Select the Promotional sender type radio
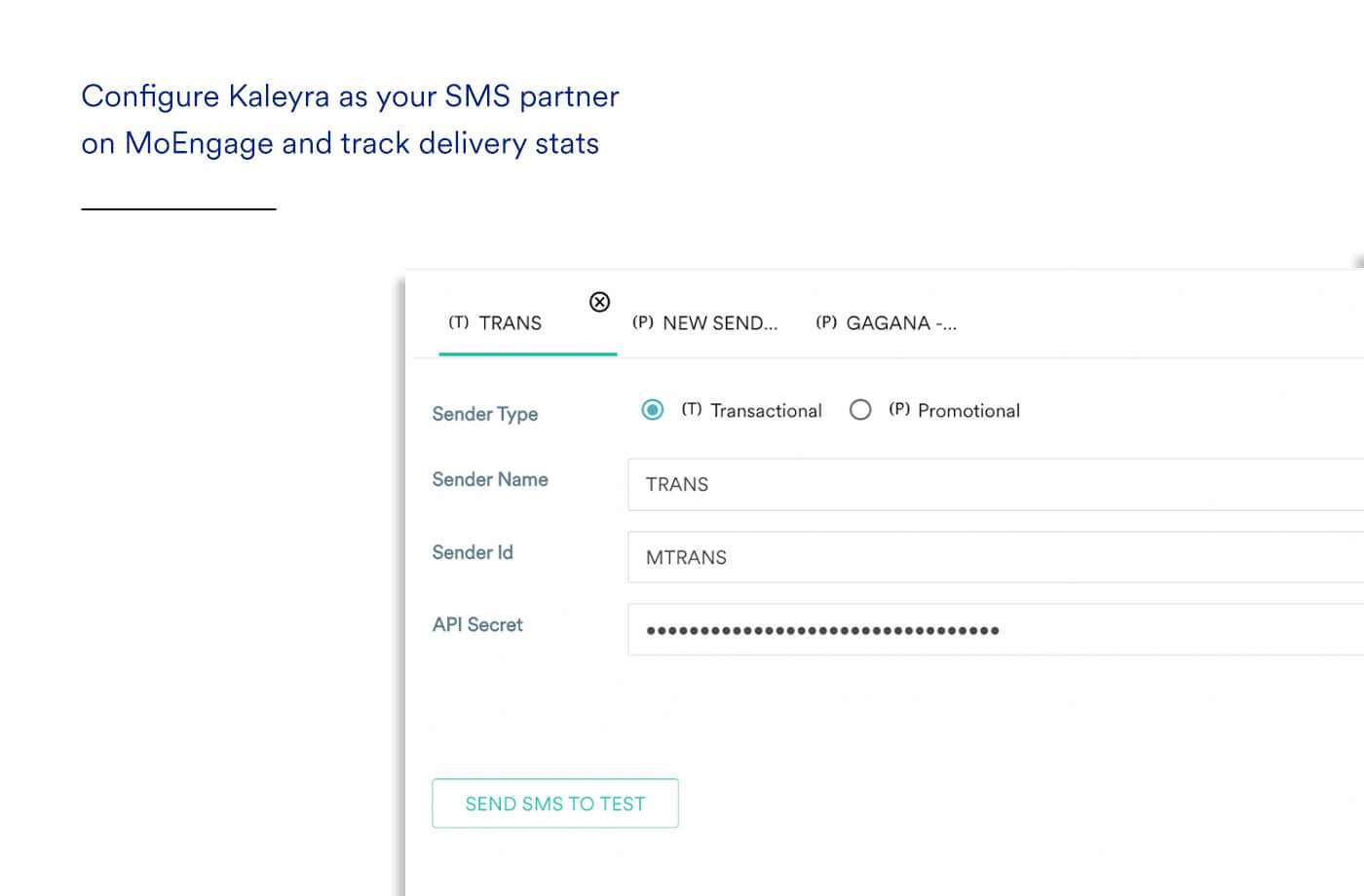This screenshot has height=896, width=1364. [x=860, y=410]
